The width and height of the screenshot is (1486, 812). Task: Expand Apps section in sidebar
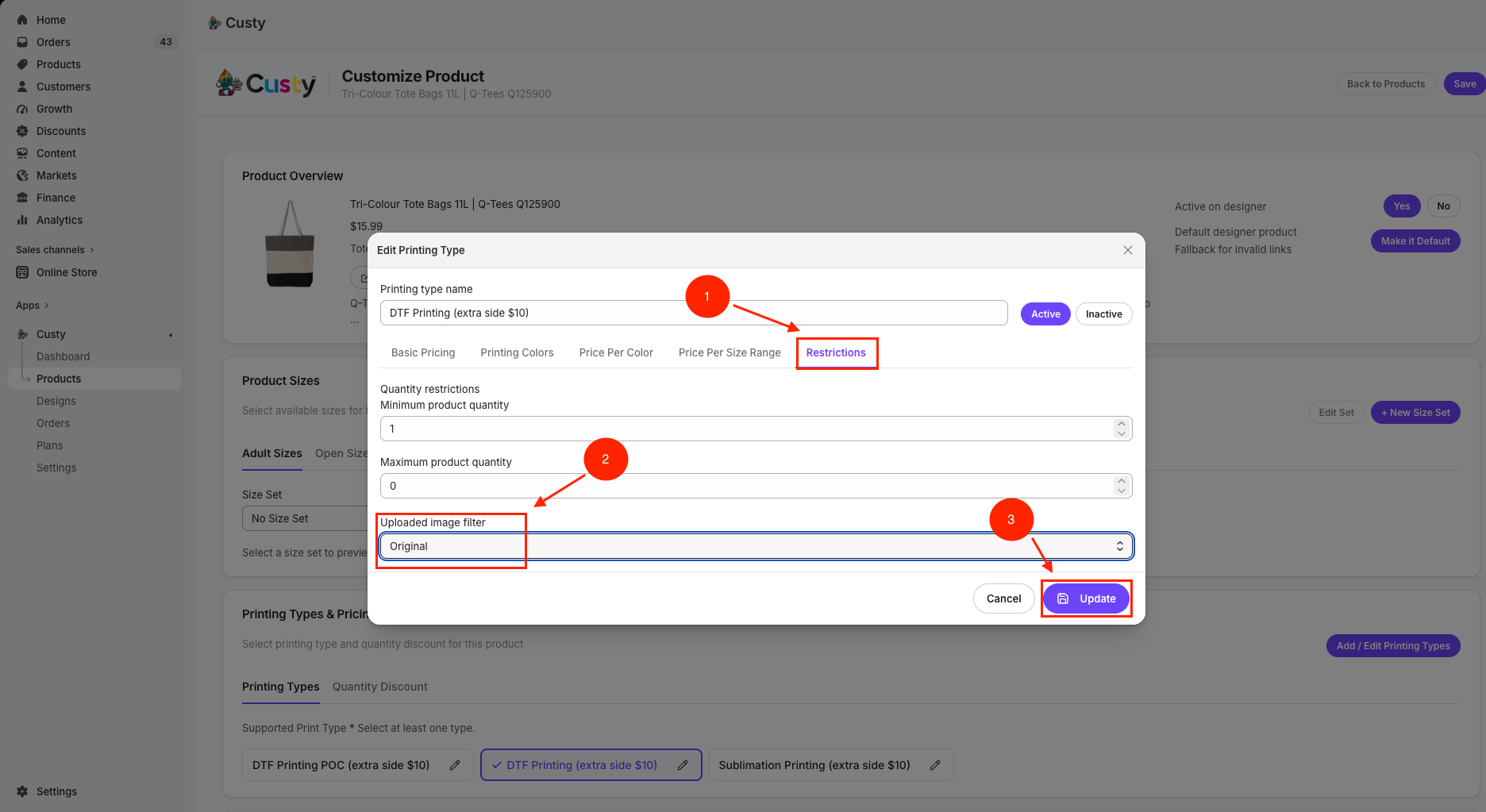tap(33, 306)
